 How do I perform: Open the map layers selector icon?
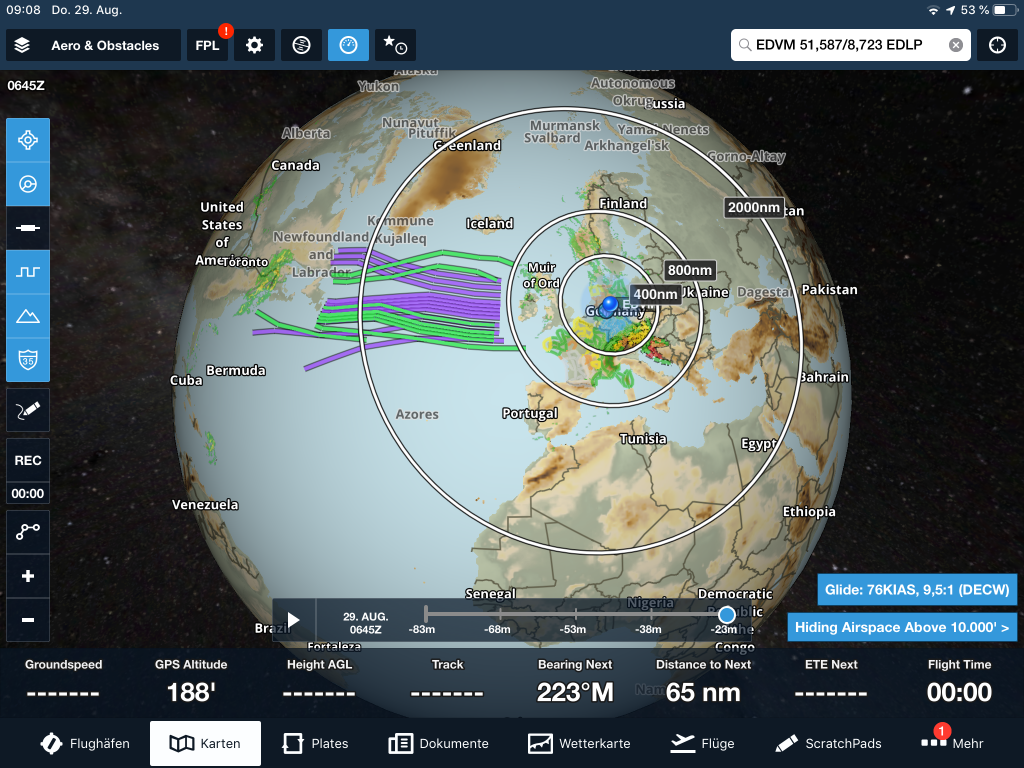pyautogui.click(x=22, y=45)
